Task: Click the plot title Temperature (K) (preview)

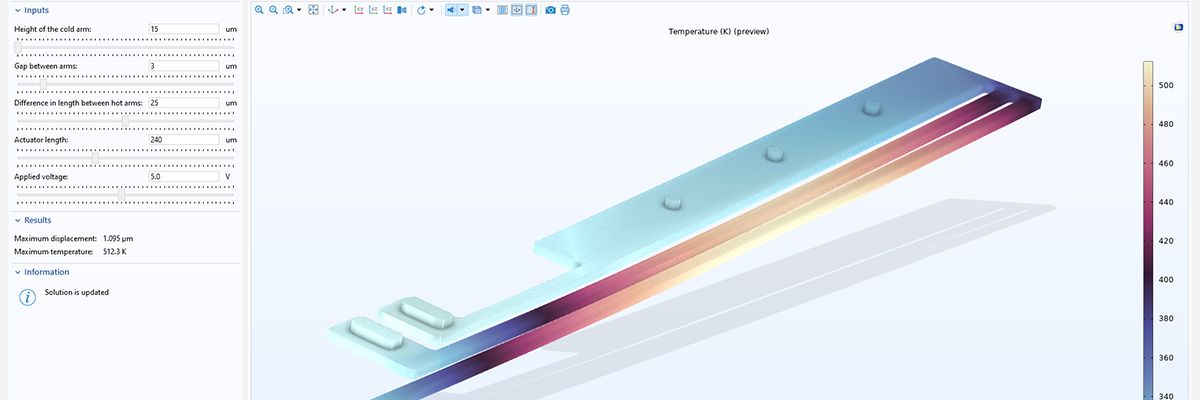Action: tap(718, 32)
